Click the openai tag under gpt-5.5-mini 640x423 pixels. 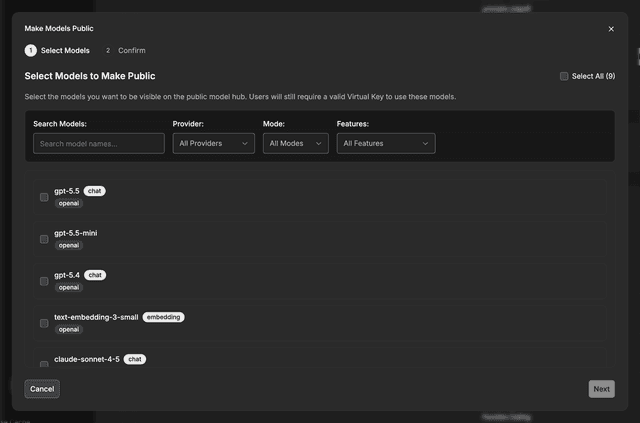point(69,245)
